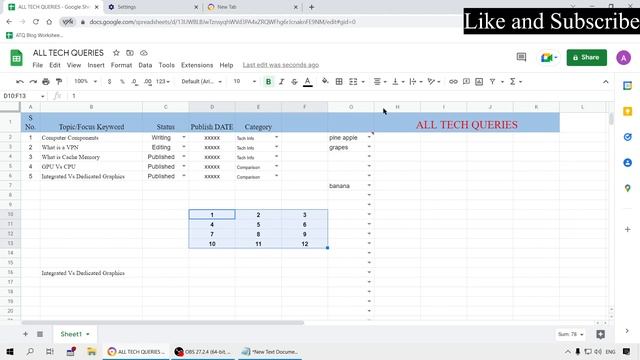Collapse the menus with the up chevron

coord(606,82)
